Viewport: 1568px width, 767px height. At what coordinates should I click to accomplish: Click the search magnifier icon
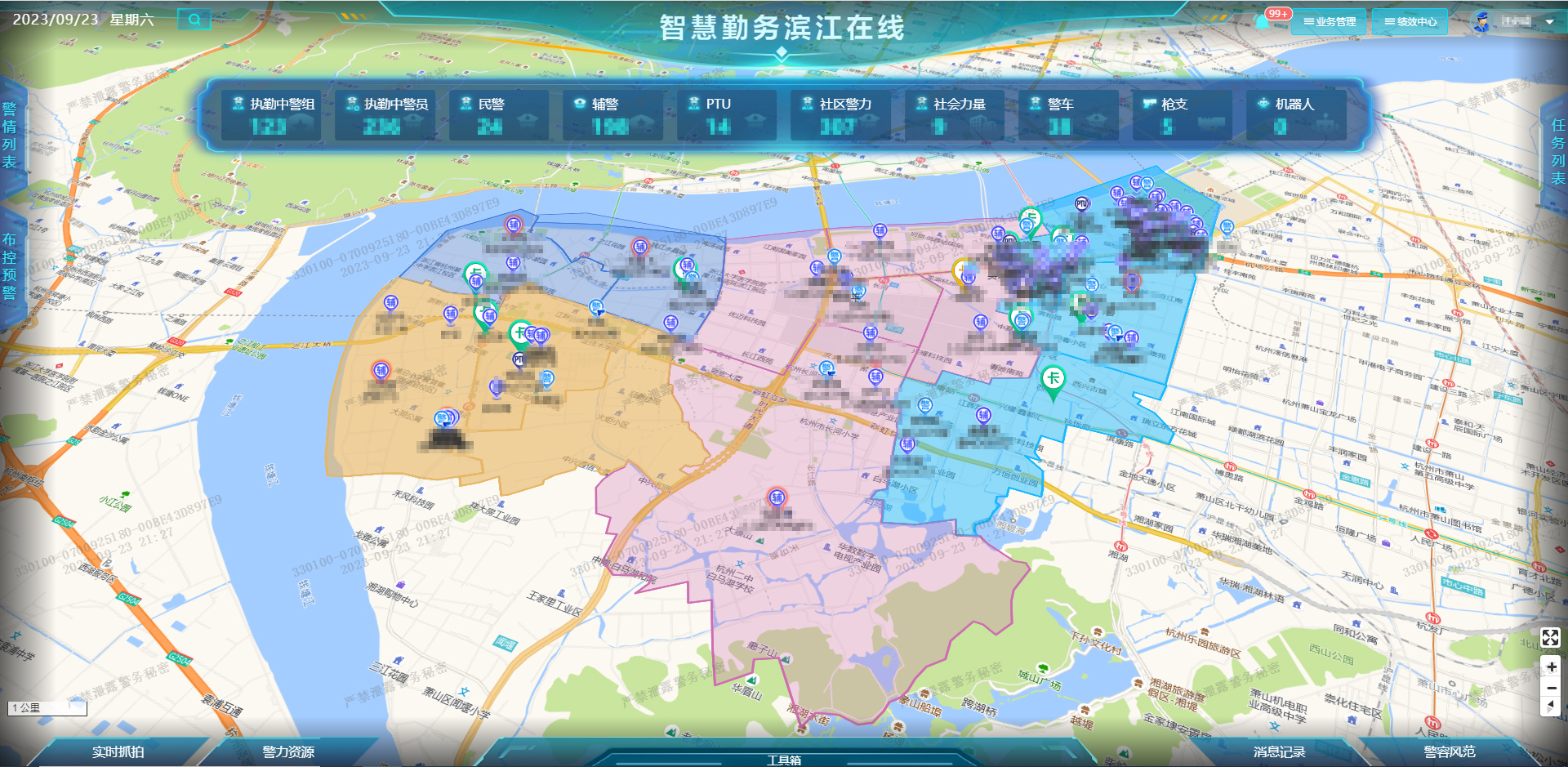[194, 20]
